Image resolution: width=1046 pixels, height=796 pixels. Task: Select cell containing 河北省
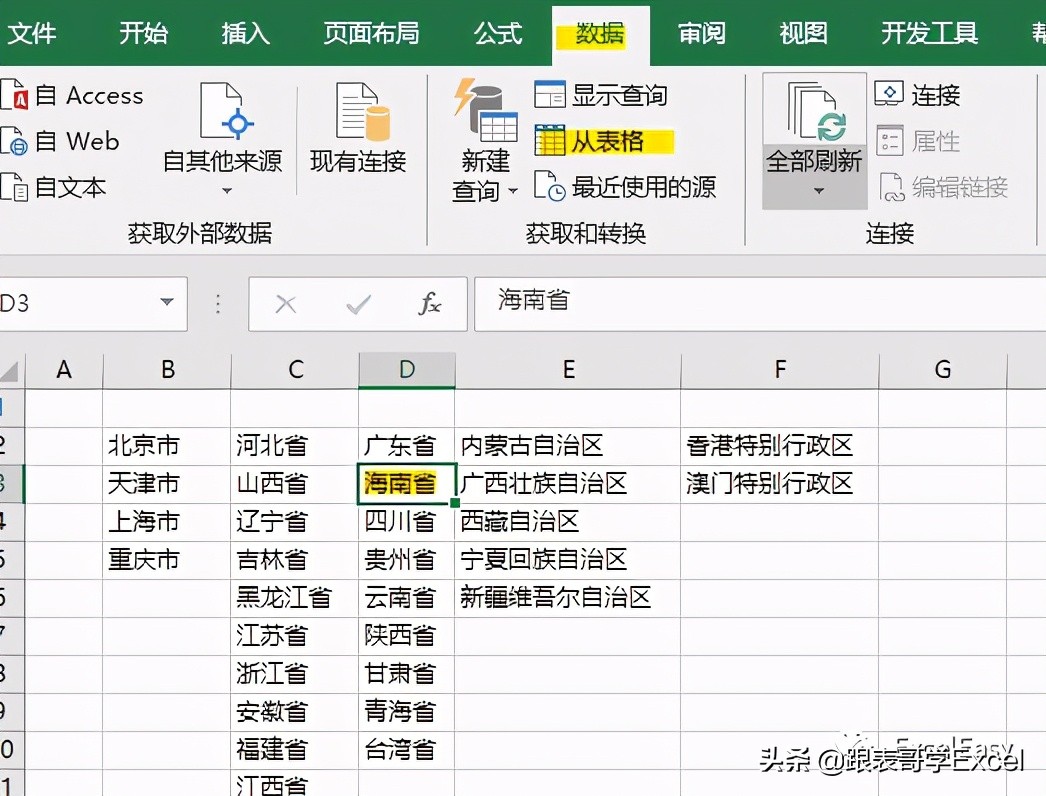click(x=295, y=446)
